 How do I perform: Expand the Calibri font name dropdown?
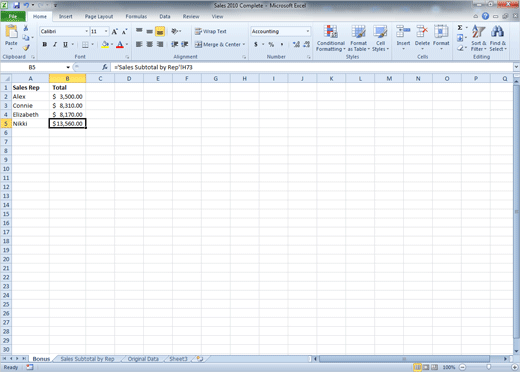(x=87, y=31)
